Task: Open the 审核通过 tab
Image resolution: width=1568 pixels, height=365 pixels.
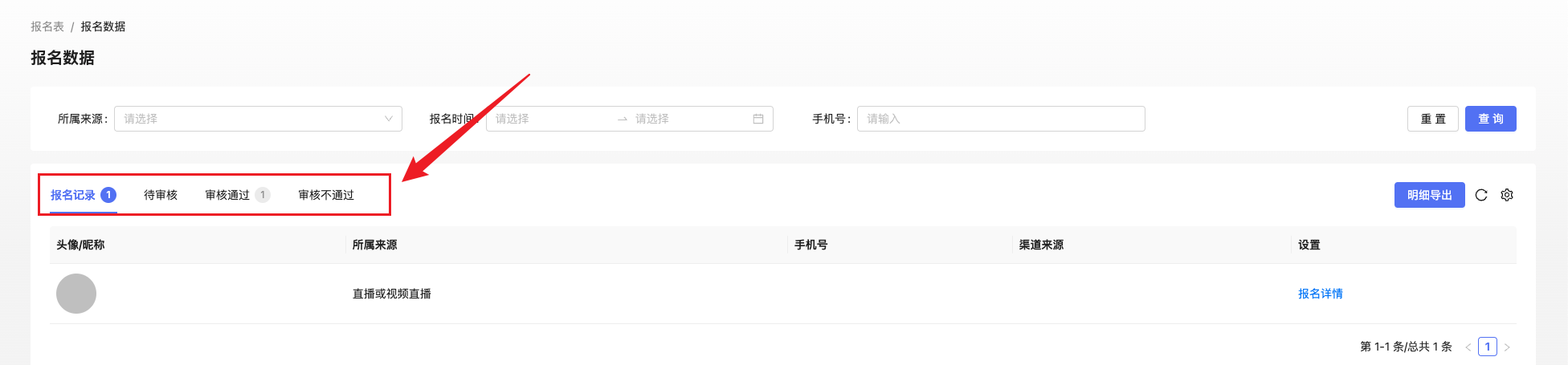Action: 228,195
